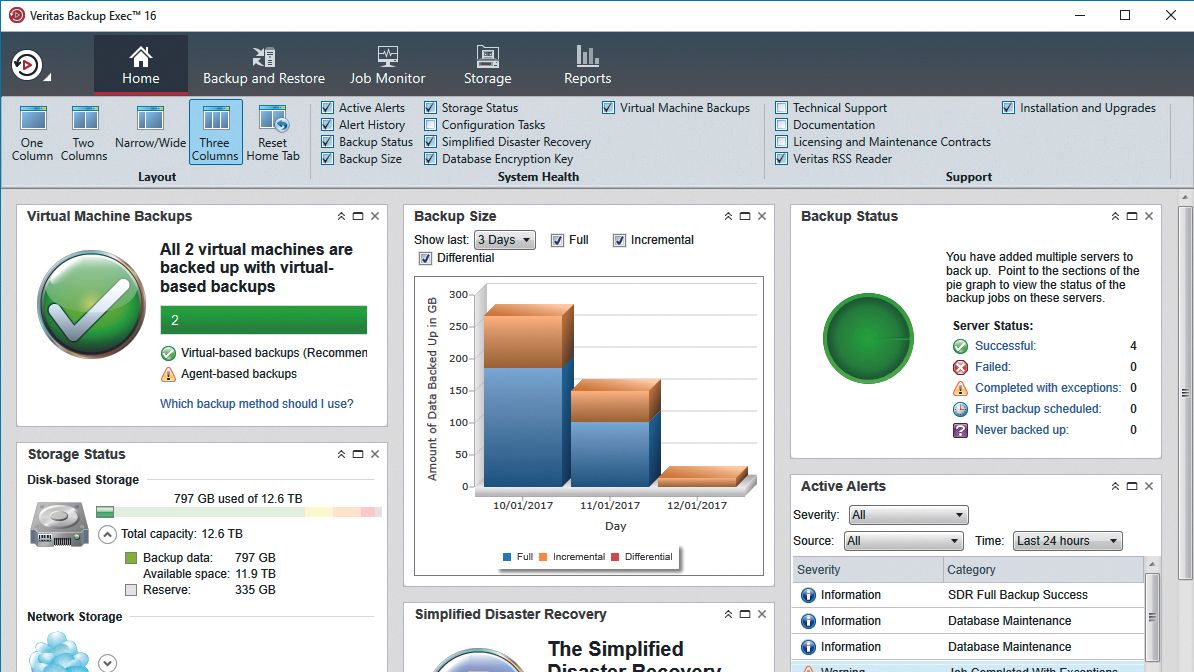This screenshot has width=1194, height=672.
Task: Click the Successful server status link
Action: click(x=1005, y=346)
